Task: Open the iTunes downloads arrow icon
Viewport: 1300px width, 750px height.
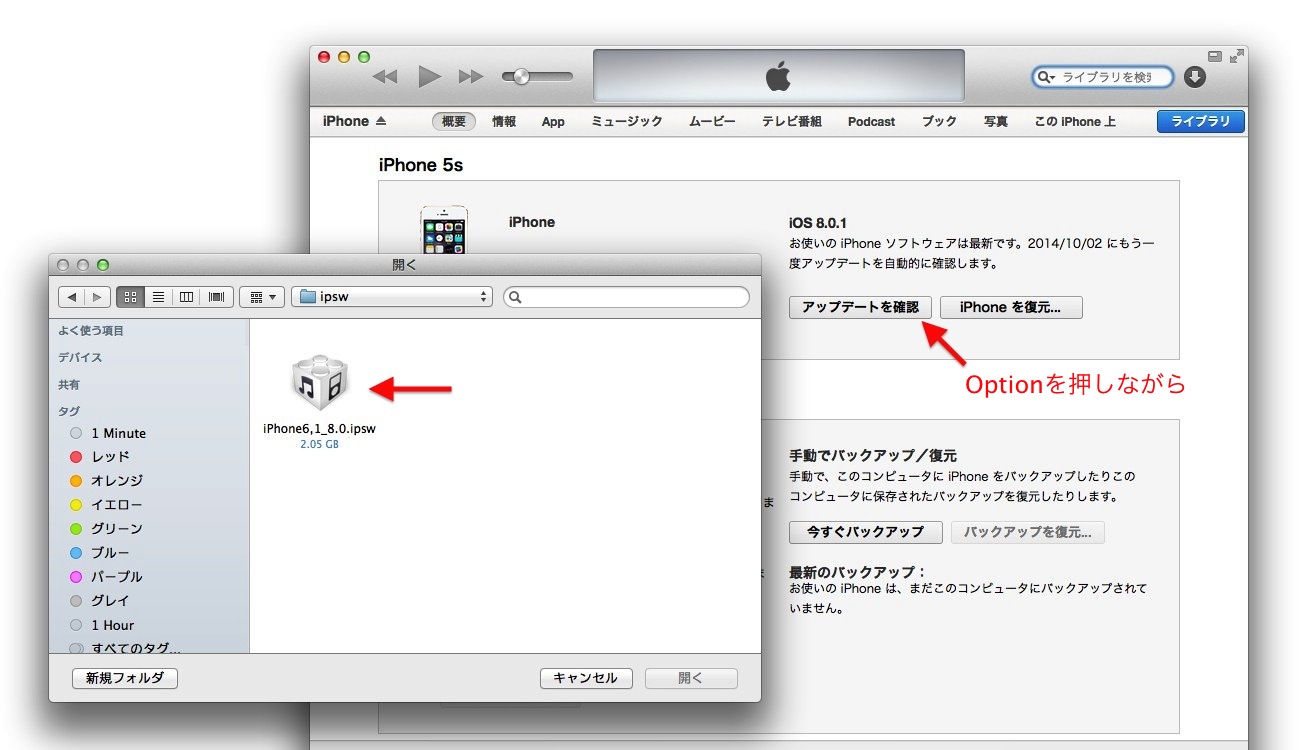Action: coord(1195,77)
